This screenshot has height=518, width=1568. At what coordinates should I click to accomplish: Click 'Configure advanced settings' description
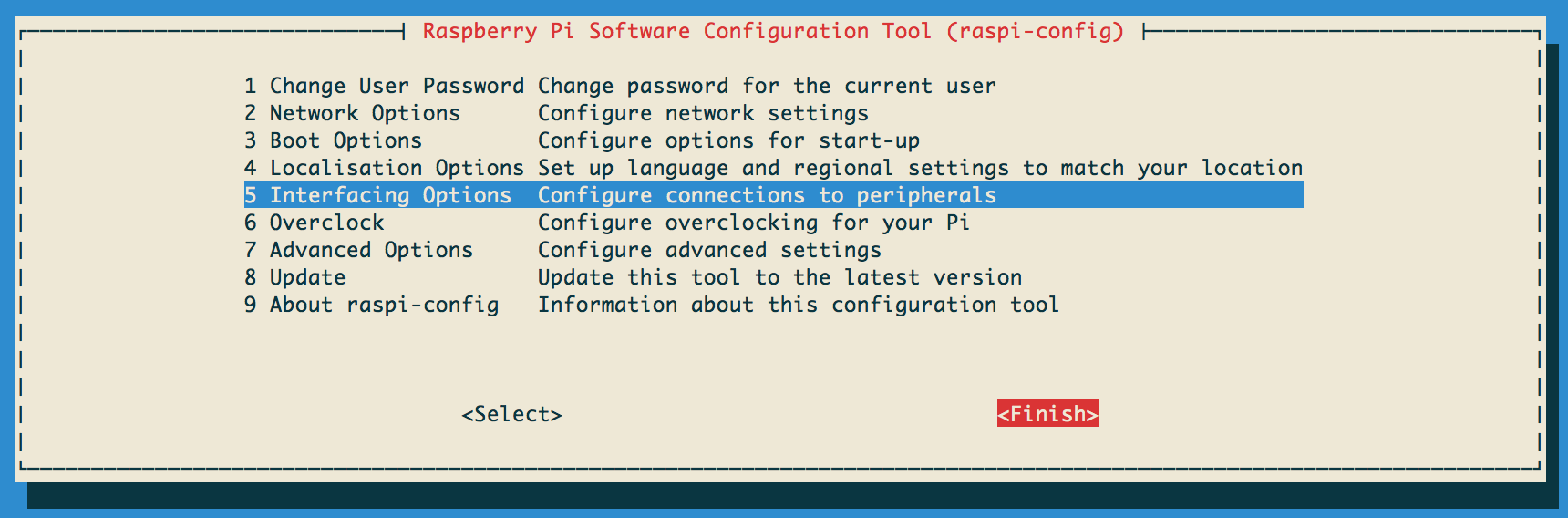tap(709, 250)
